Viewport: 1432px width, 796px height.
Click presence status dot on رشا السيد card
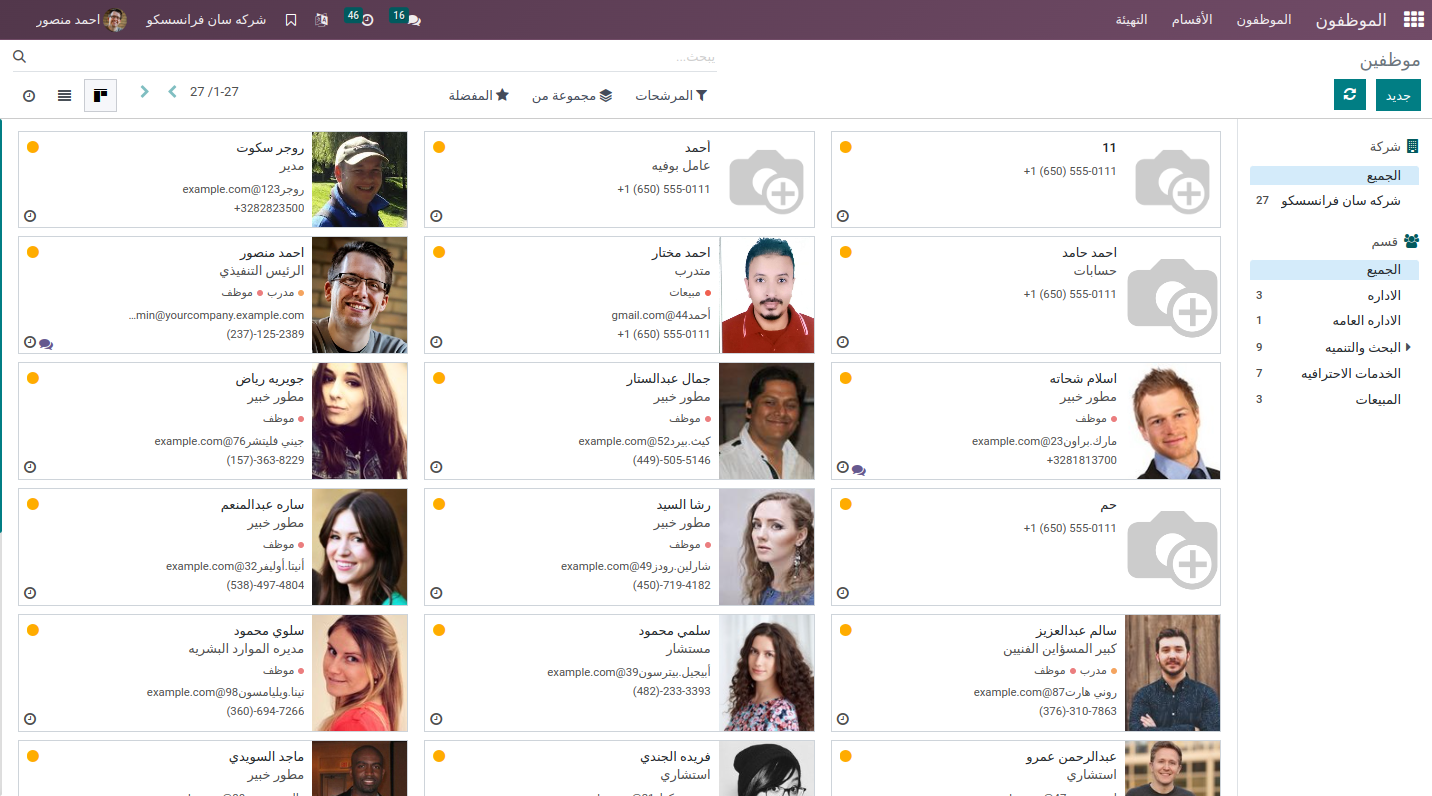pos(439,504)
